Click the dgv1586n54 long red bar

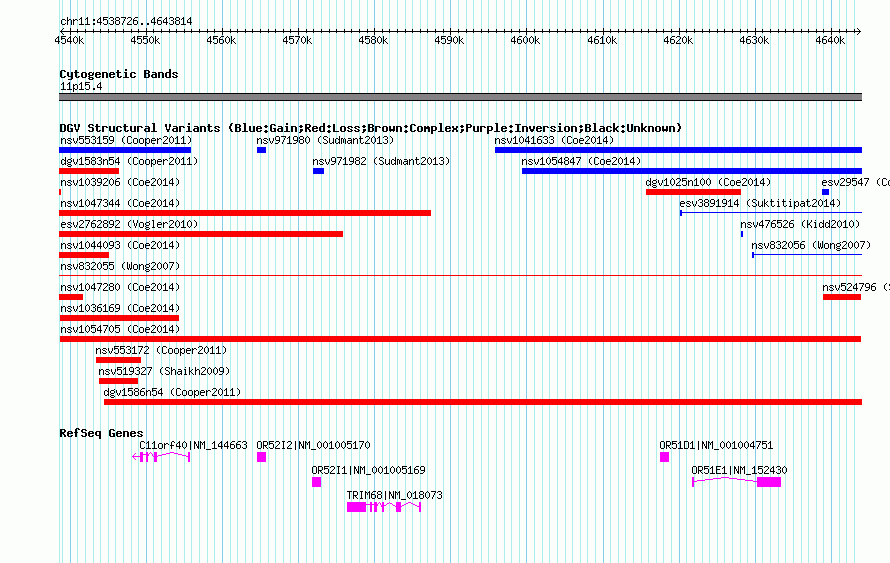[x=483, y=402]
